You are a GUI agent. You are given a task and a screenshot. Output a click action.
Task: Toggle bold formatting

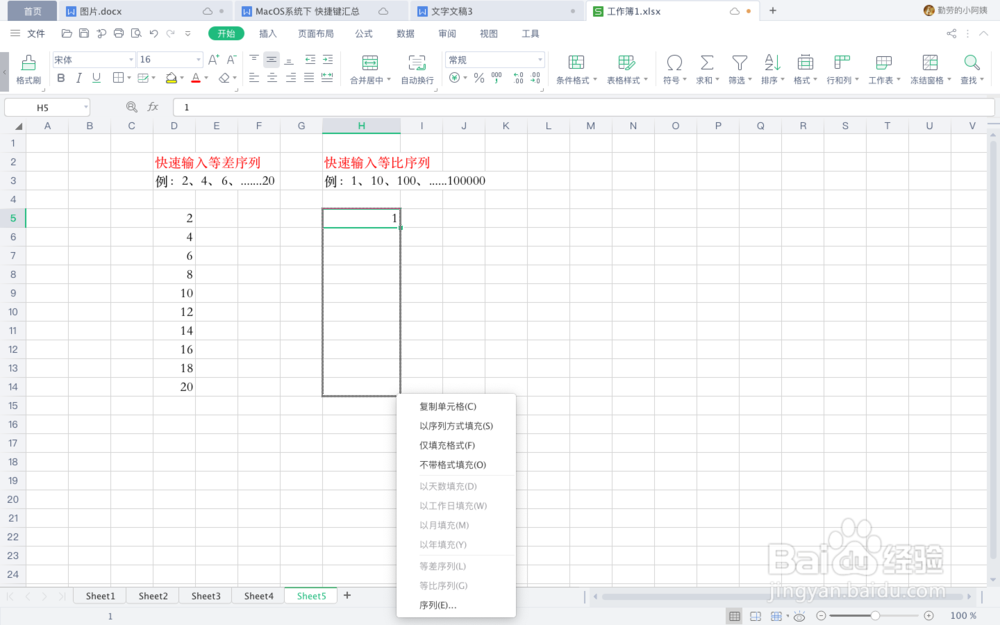click(61, 78)
